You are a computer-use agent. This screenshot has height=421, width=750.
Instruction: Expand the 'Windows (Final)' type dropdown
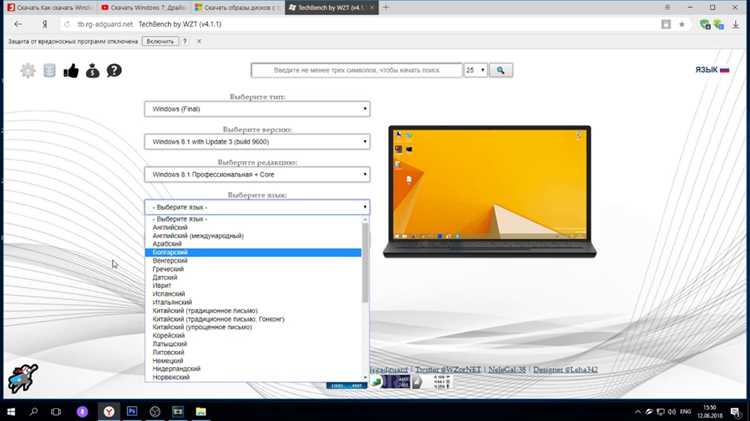tap(257, 109)
